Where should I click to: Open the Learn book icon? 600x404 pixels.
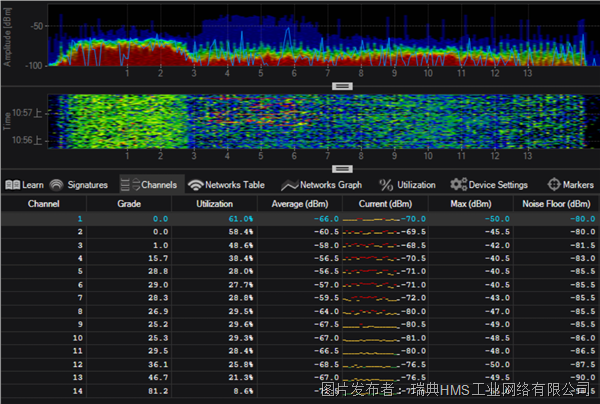coord(13,185)
